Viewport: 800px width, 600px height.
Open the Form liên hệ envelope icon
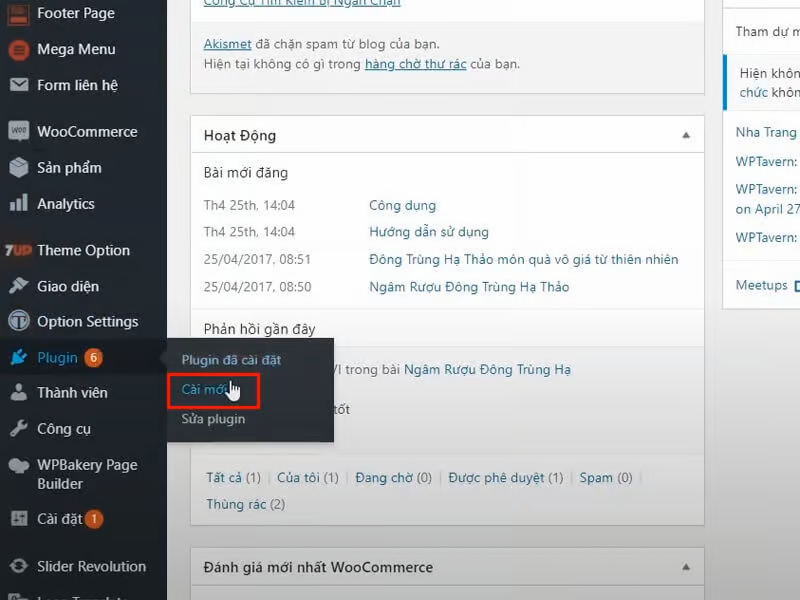(20, 85)
